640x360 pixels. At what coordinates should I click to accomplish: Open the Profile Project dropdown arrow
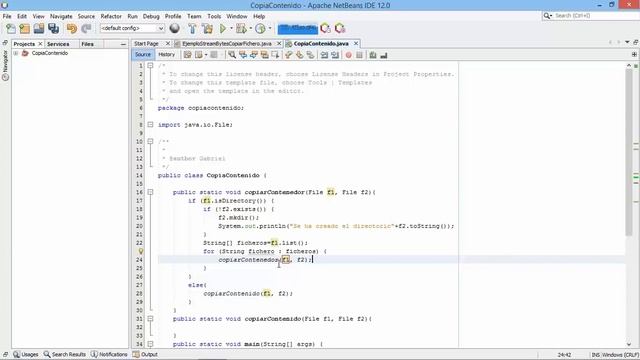(270, 29)
